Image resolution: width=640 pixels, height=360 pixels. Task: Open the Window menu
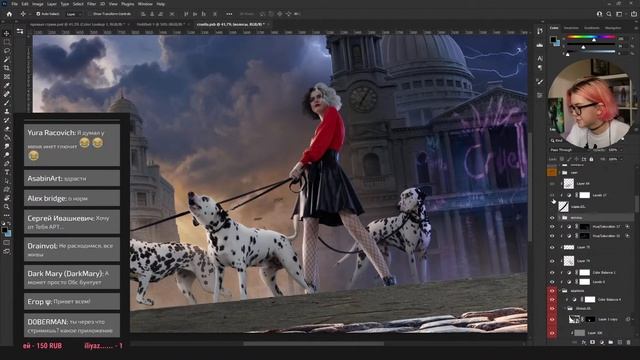click(x=145, y=4)
